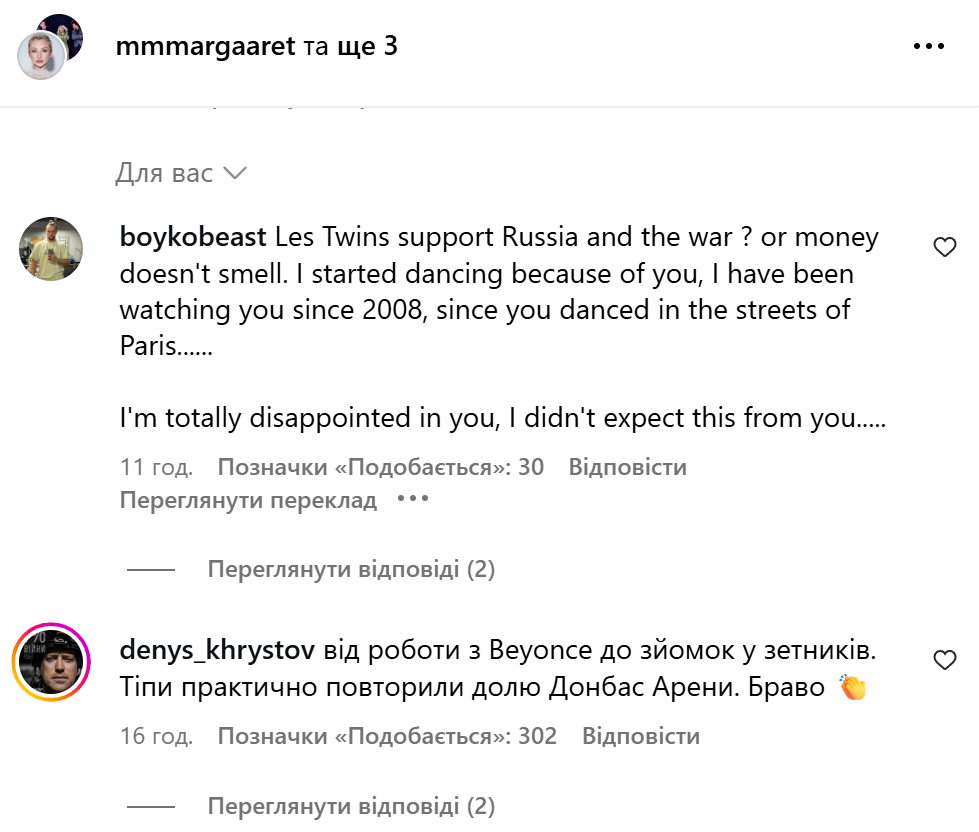Expand replies under boykobeast's comment
979x832 pixels.
(351, 570)
